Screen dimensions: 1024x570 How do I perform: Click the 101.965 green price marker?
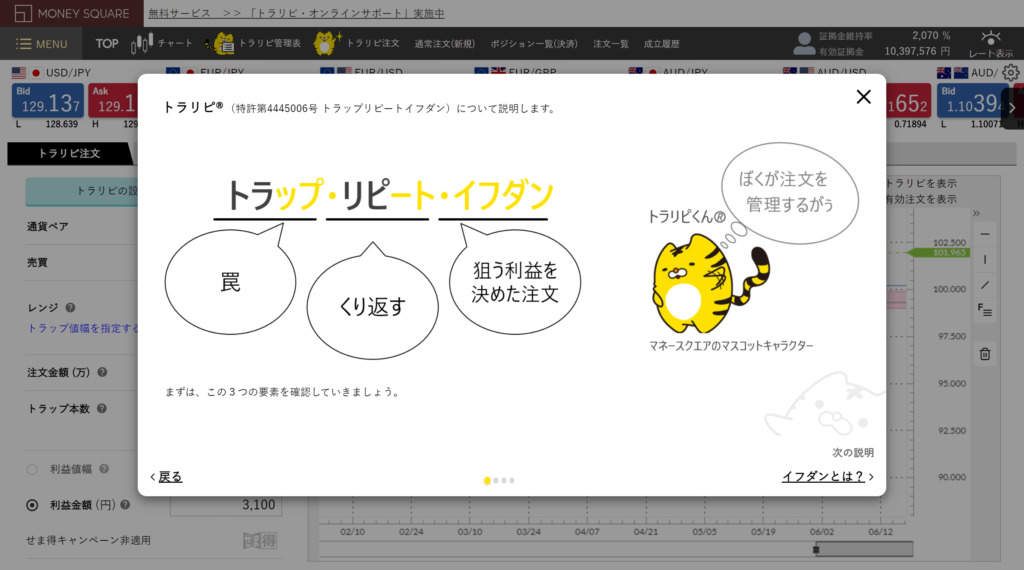tap(940, 253)
